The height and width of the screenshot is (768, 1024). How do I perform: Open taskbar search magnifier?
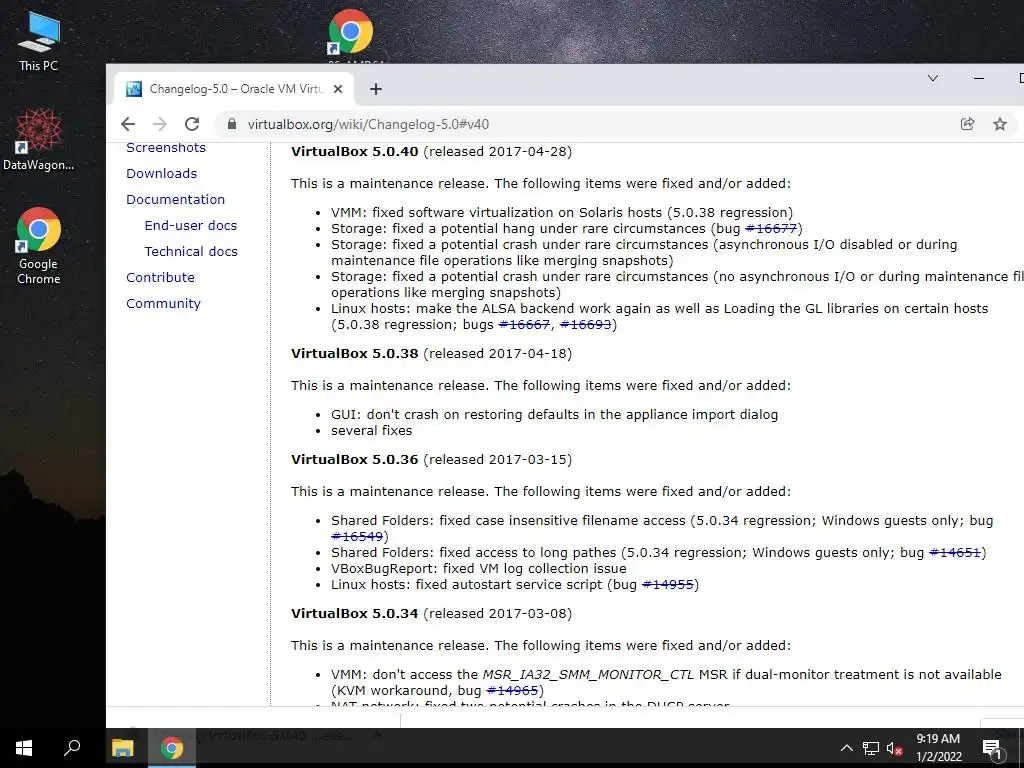[72, 748]
